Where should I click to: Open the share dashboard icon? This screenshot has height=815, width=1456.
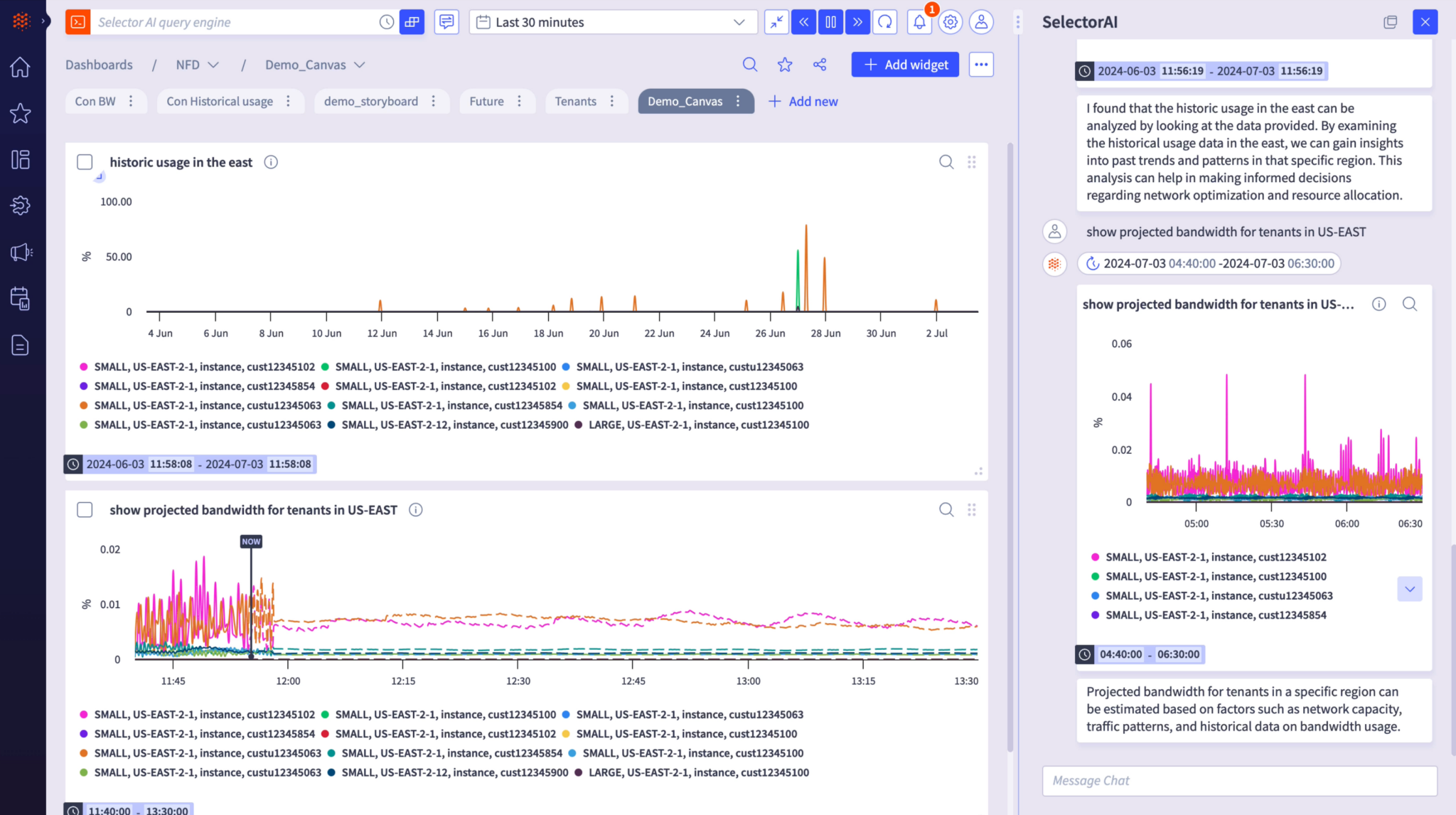(820, 65)
